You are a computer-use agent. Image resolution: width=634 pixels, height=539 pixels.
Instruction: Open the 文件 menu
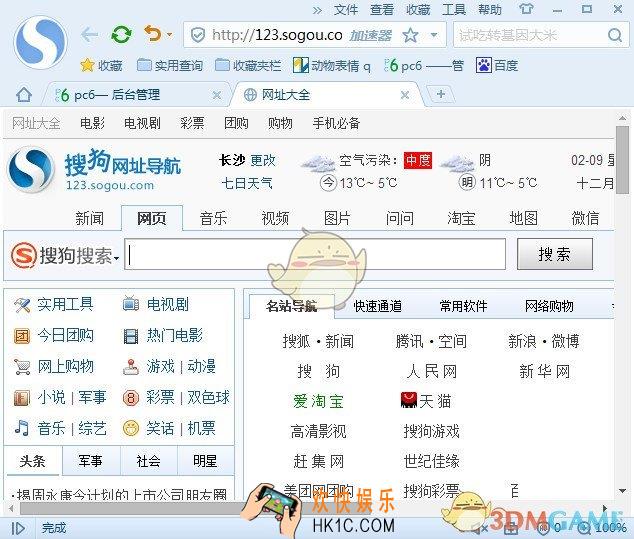[346, 10]
